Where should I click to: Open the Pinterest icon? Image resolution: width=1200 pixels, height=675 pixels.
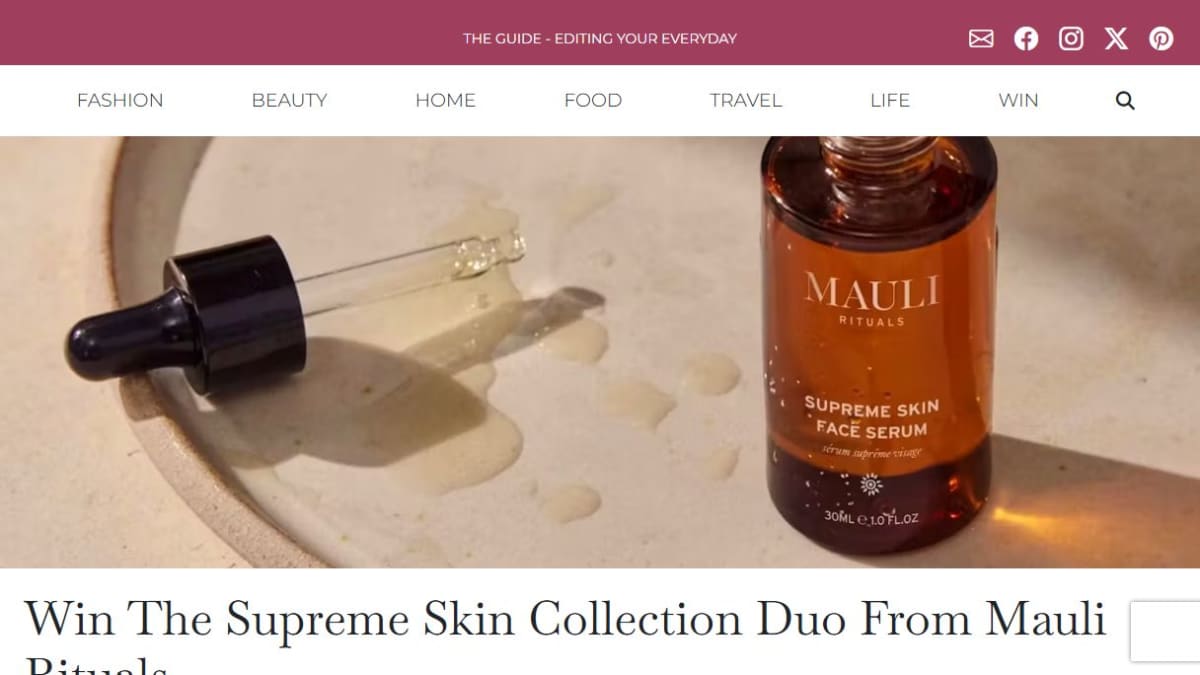(1161, 39)
